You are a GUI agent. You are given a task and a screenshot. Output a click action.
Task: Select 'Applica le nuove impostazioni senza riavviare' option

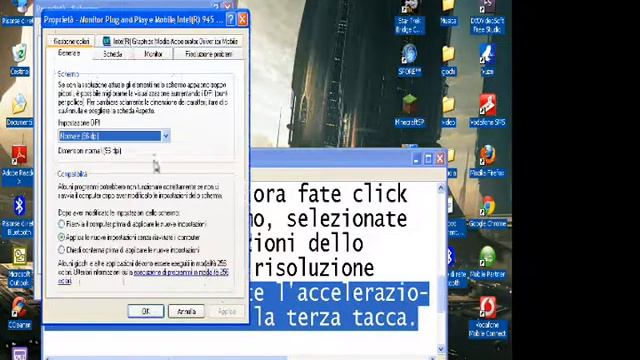point(61,237)
